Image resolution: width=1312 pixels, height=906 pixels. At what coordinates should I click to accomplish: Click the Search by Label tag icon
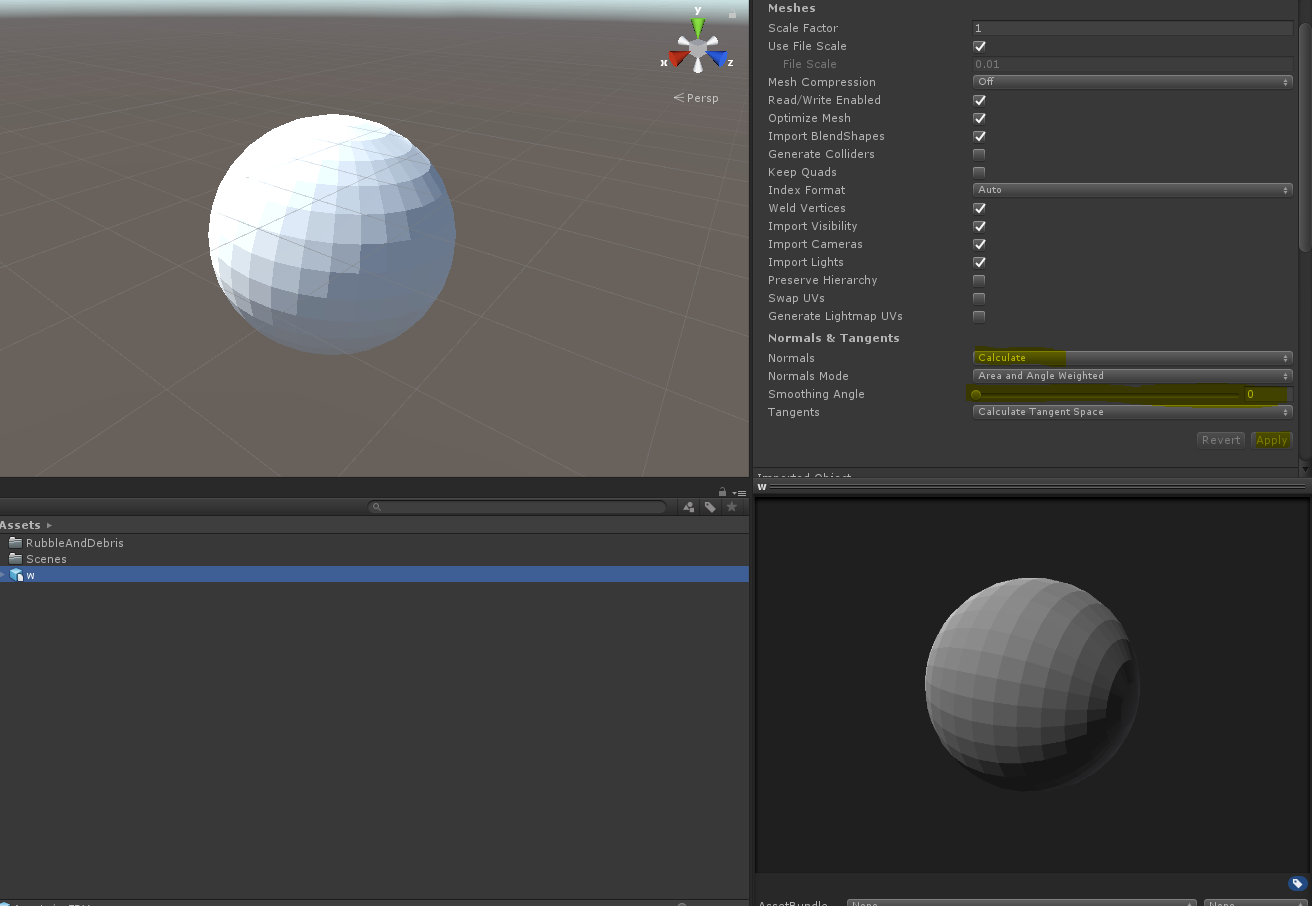710,507
